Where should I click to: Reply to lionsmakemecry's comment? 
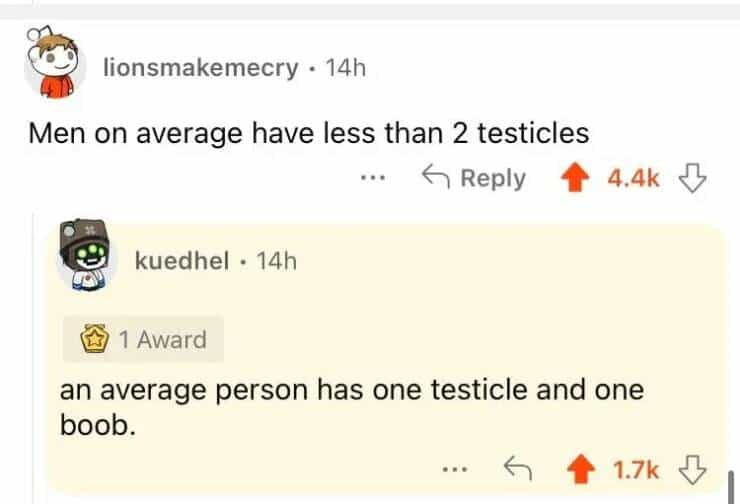tap(473, 178)
